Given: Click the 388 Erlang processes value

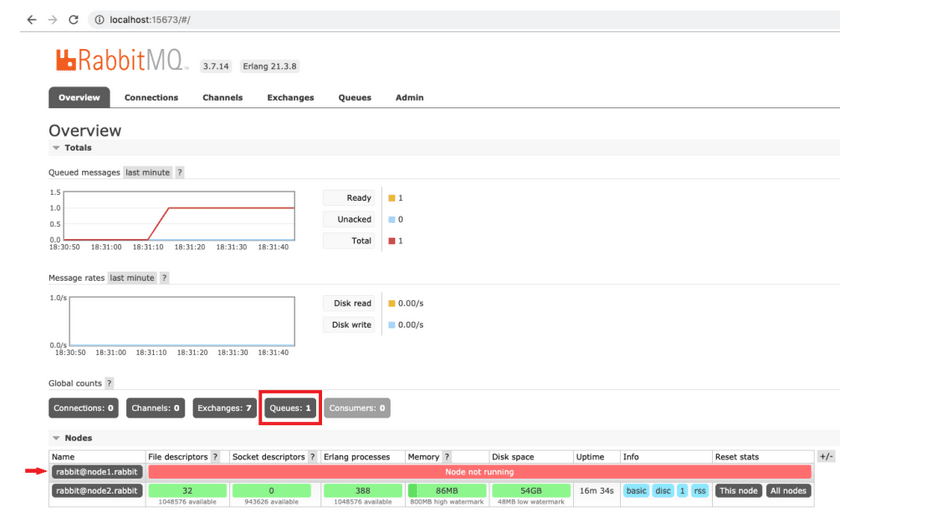Looking at the screenshot, I should 362,491.
